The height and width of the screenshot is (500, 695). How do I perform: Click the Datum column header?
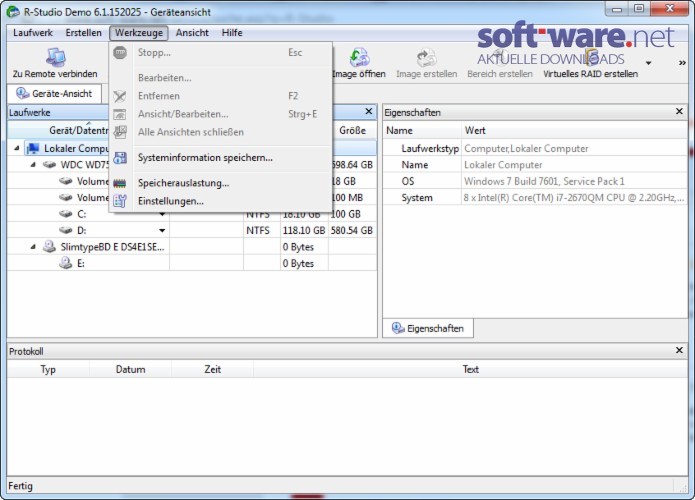(x=130, y=369)
